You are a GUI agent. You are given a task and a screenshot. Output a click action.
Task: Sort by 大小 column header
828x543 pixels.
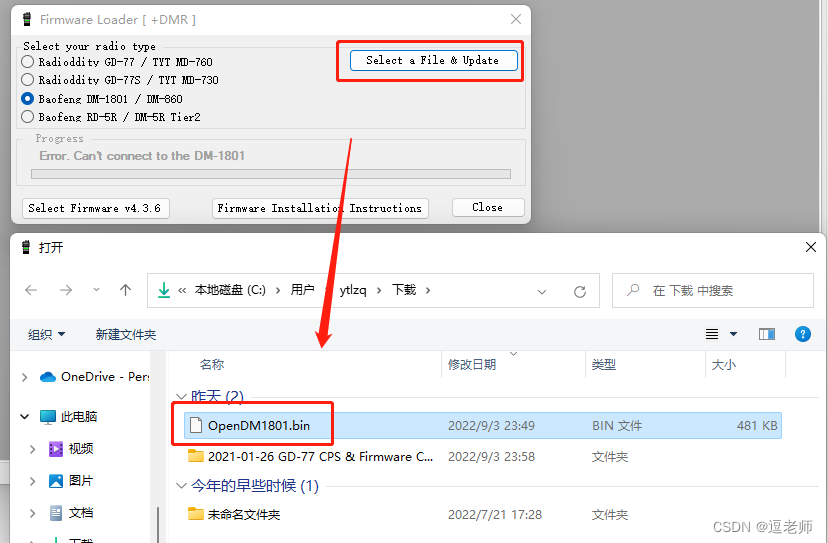tap(723, 364)
